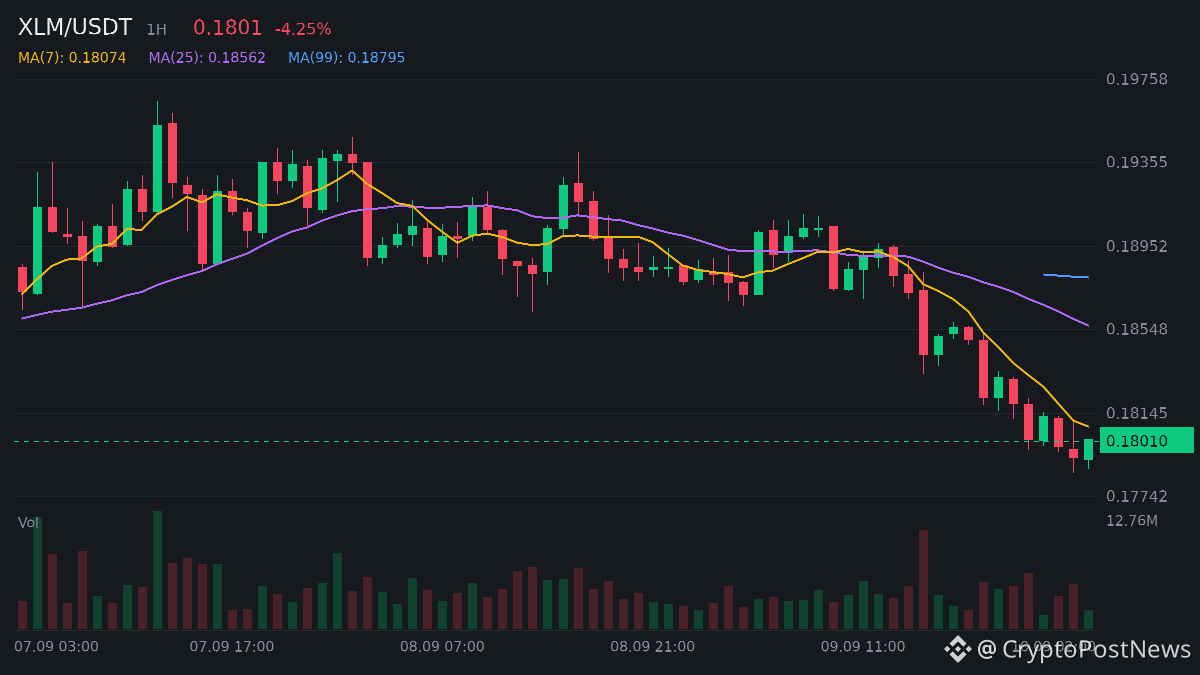Click the 09.09 11:00 time axis label
Viewport: 1200px width, 675px height.
click(863, 646)
